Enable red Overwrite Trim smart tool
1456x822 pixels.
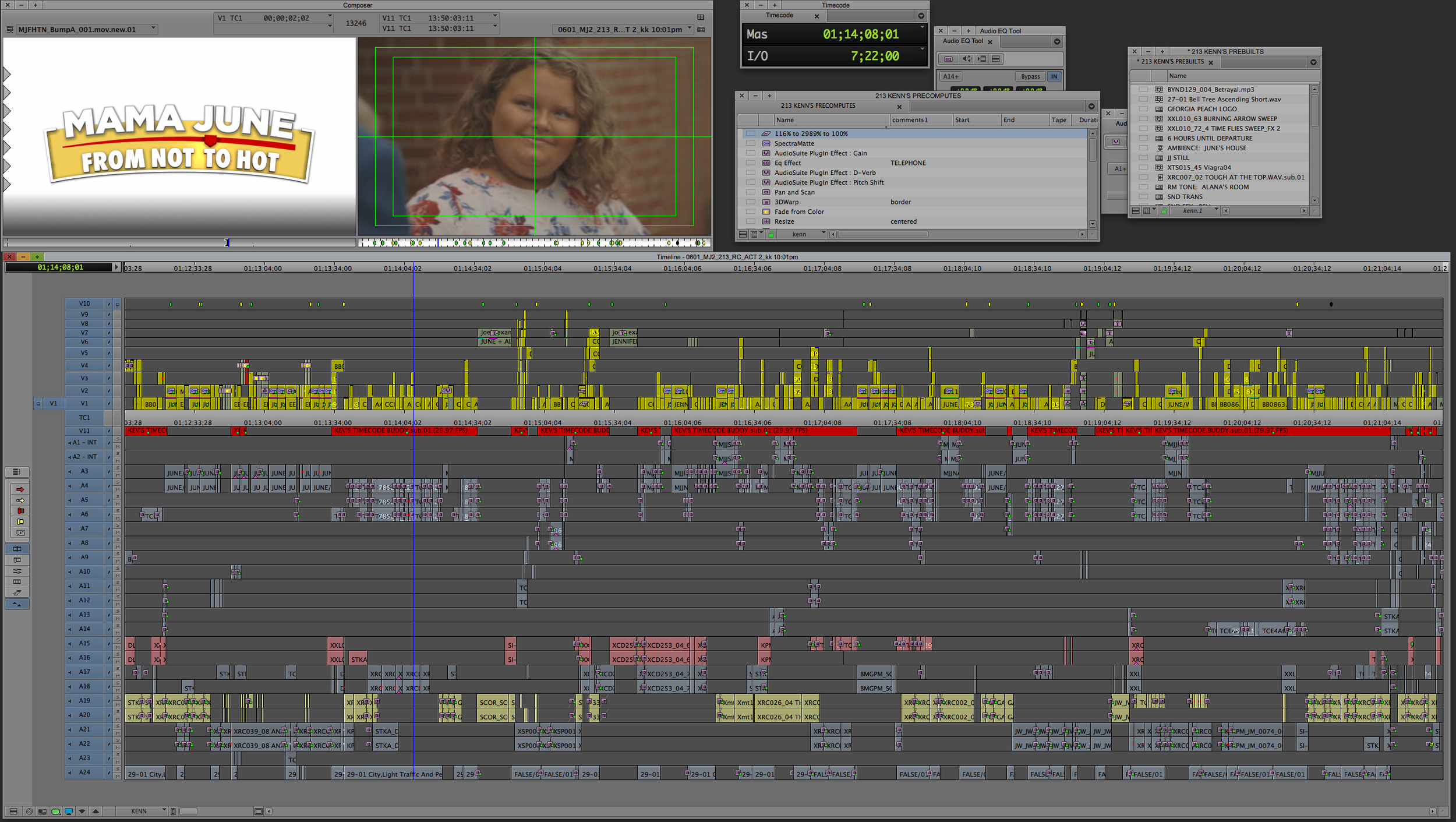click(20, 511)
